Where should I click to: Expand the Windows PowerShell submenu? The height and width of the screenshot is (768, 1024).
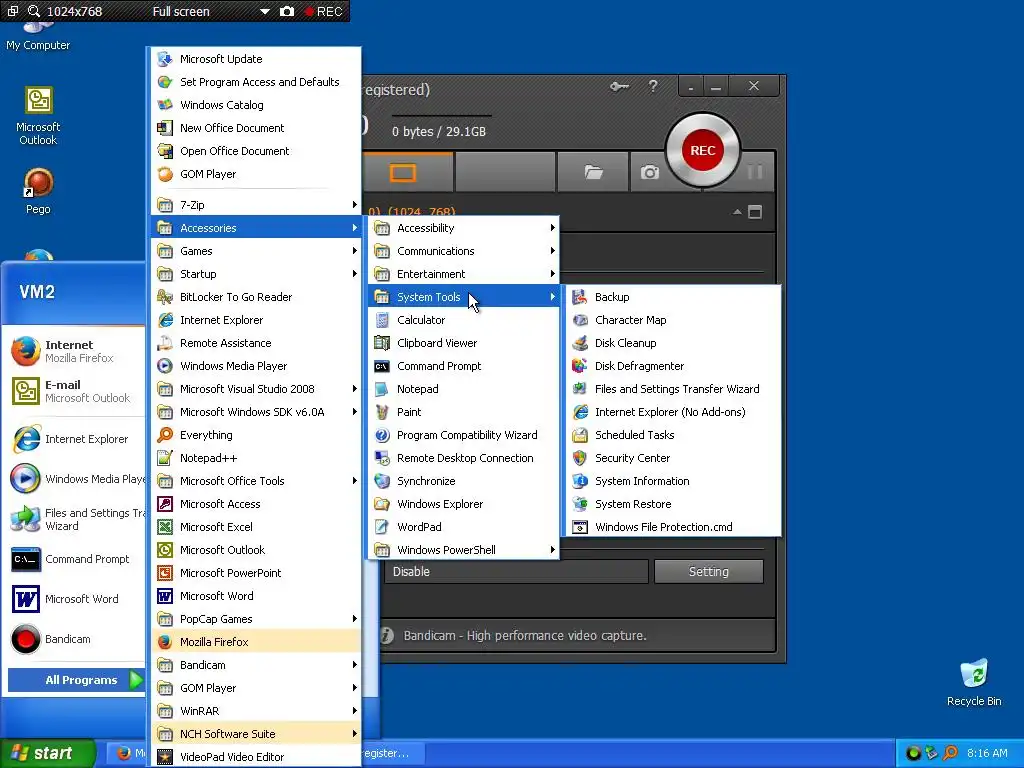pyautogui.click(x=464, y=550)
